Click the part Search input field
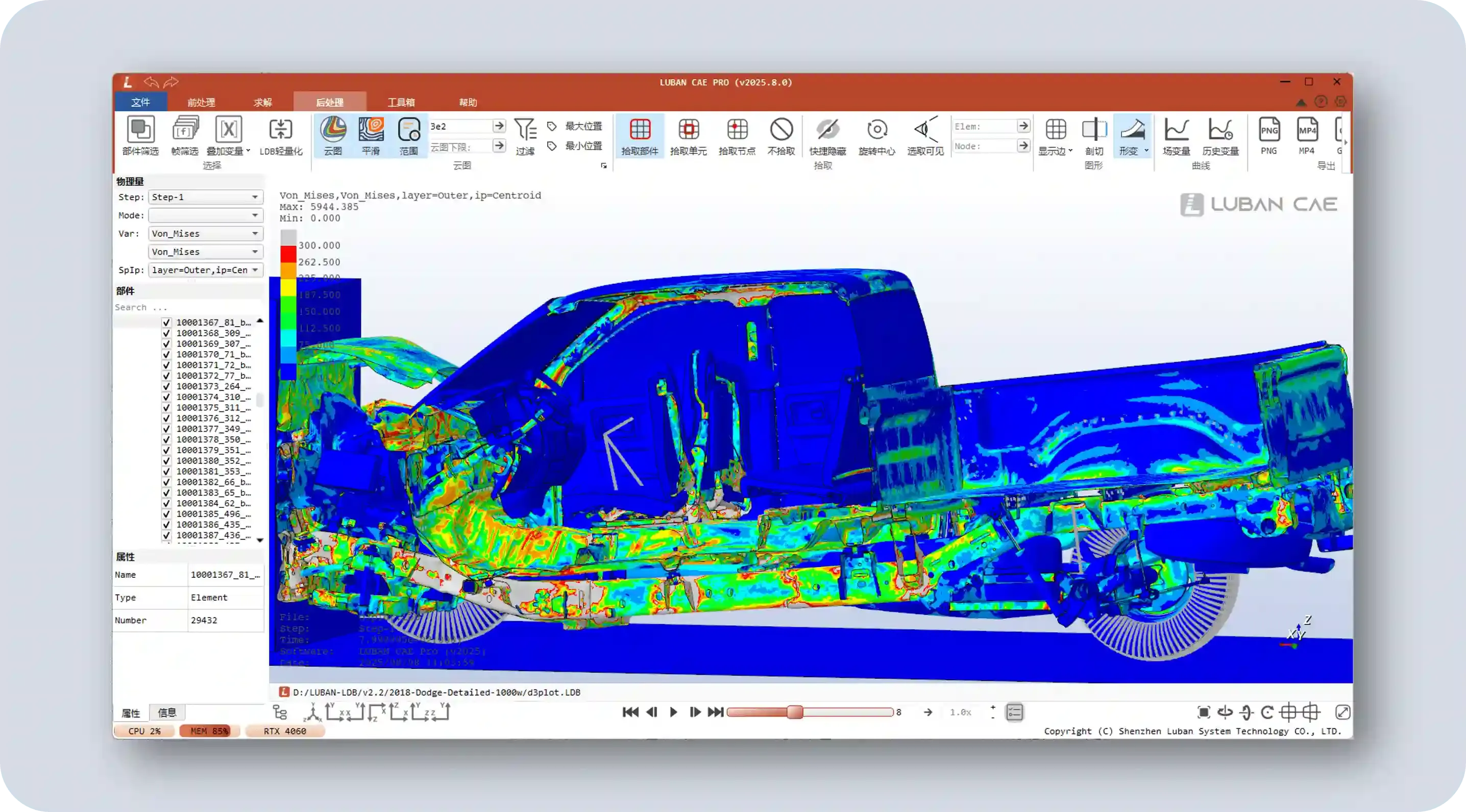 (x=188, y=307)
